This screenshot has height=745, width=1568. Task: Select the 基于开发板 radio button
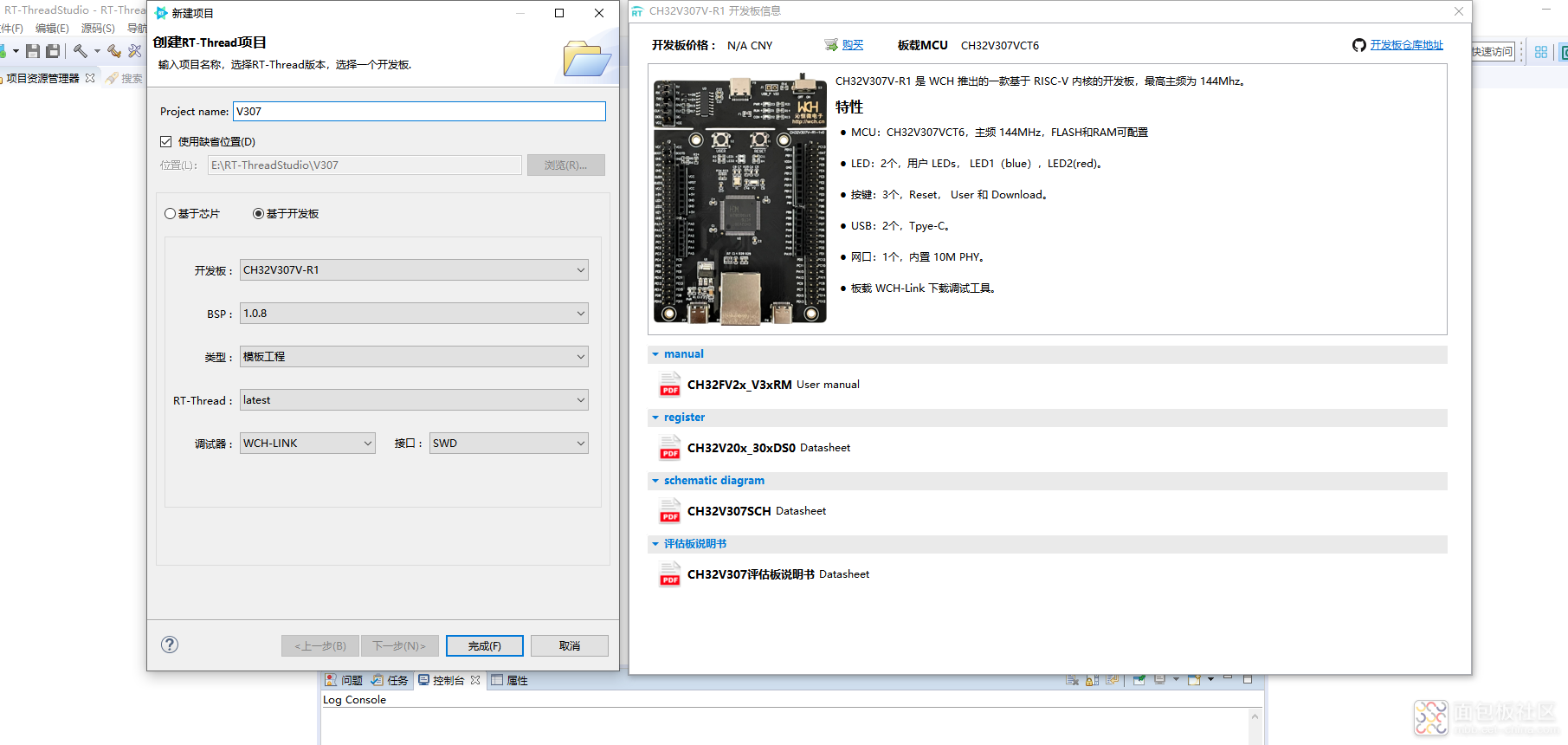[258, 213]
